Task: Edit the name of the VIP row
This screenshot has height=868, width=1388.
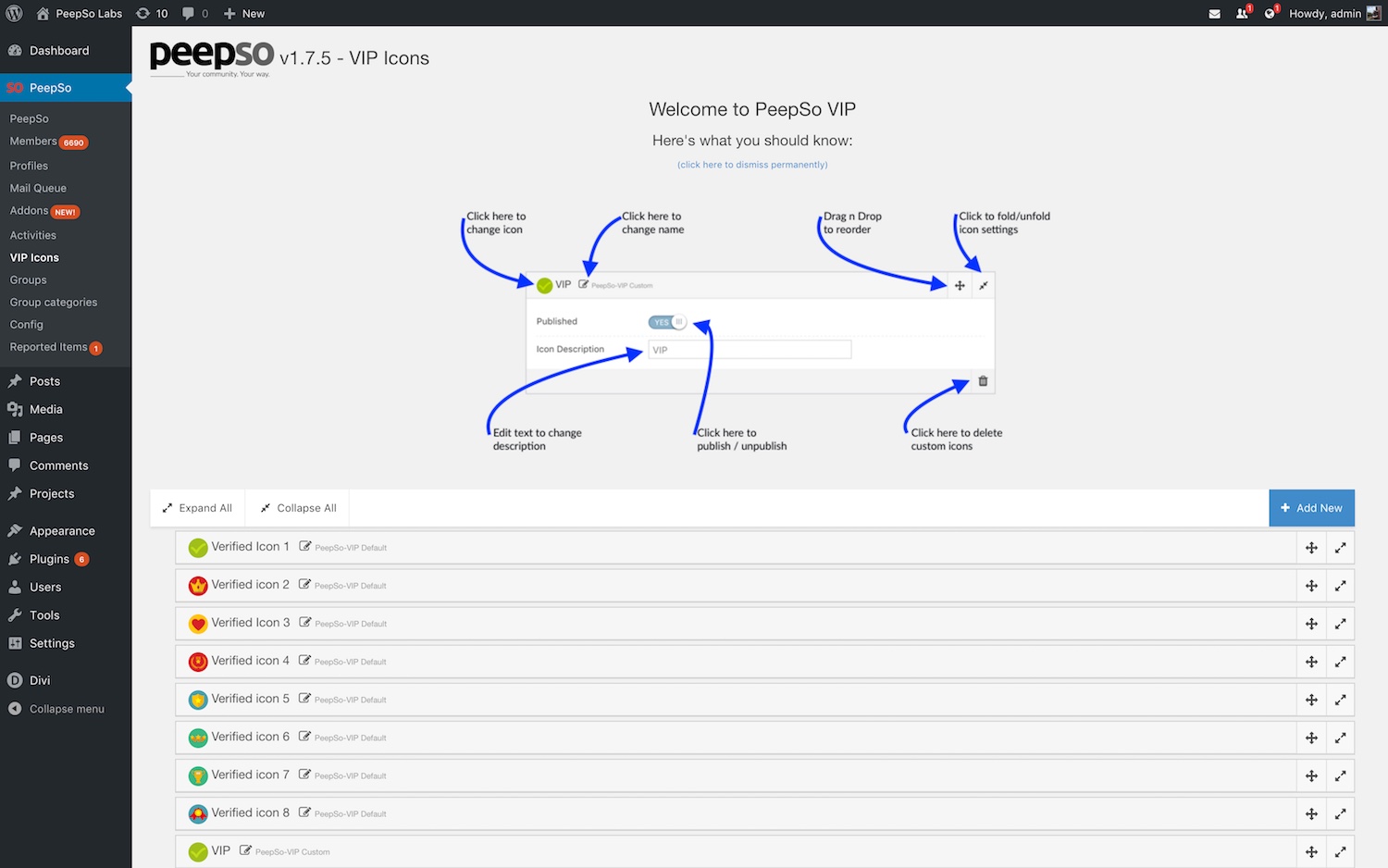Action: [x=245, y=849]
